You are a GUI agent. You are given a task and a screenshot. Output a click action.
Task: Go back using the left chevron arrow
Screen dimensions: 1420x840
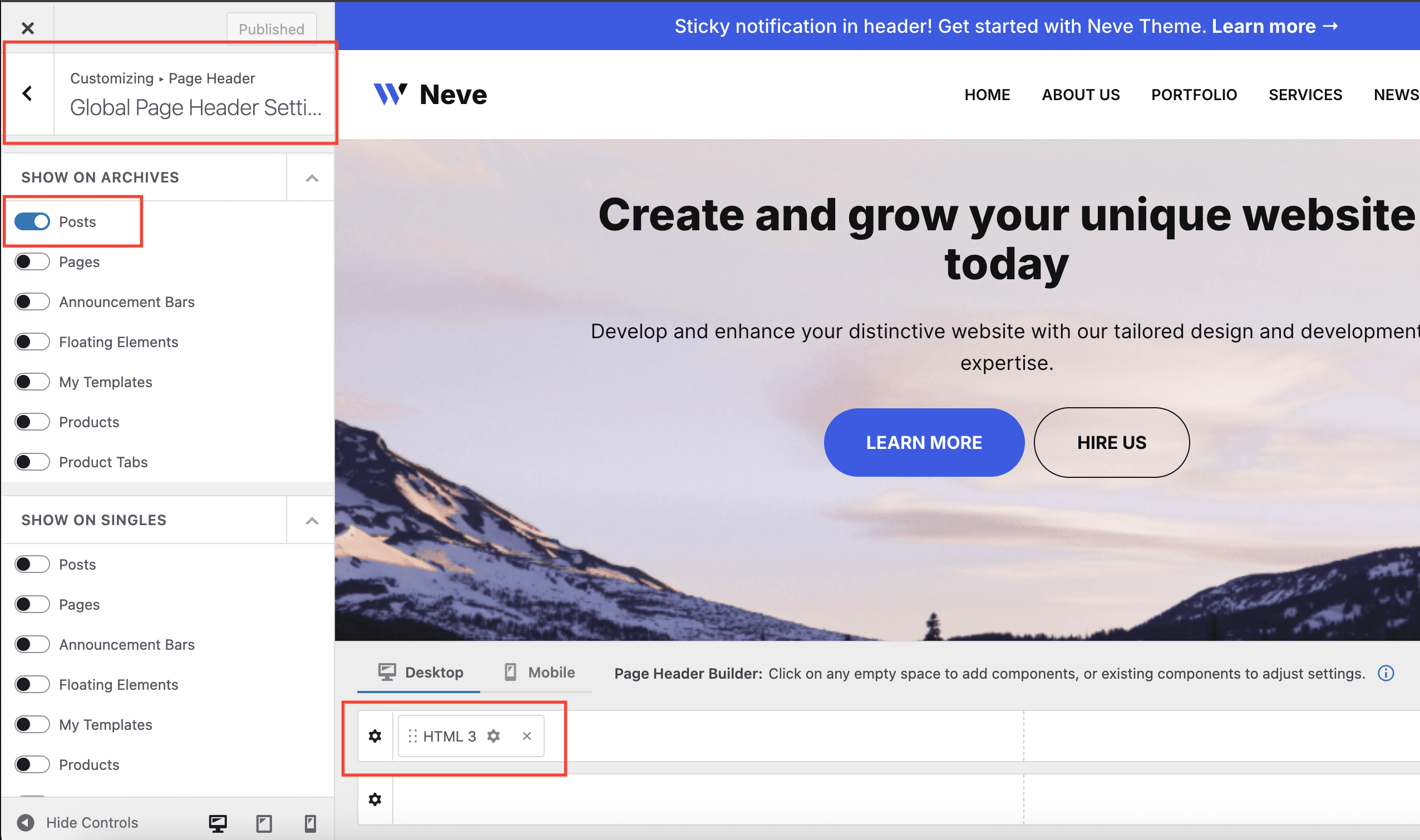(x=27, y=93)
